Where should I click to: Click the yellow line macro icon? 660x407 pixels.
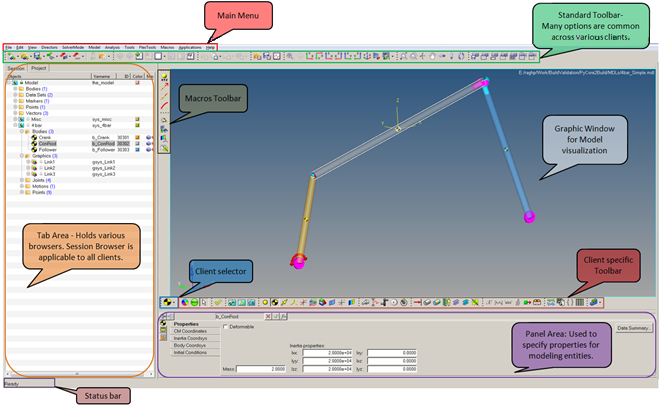click(164, 96)
